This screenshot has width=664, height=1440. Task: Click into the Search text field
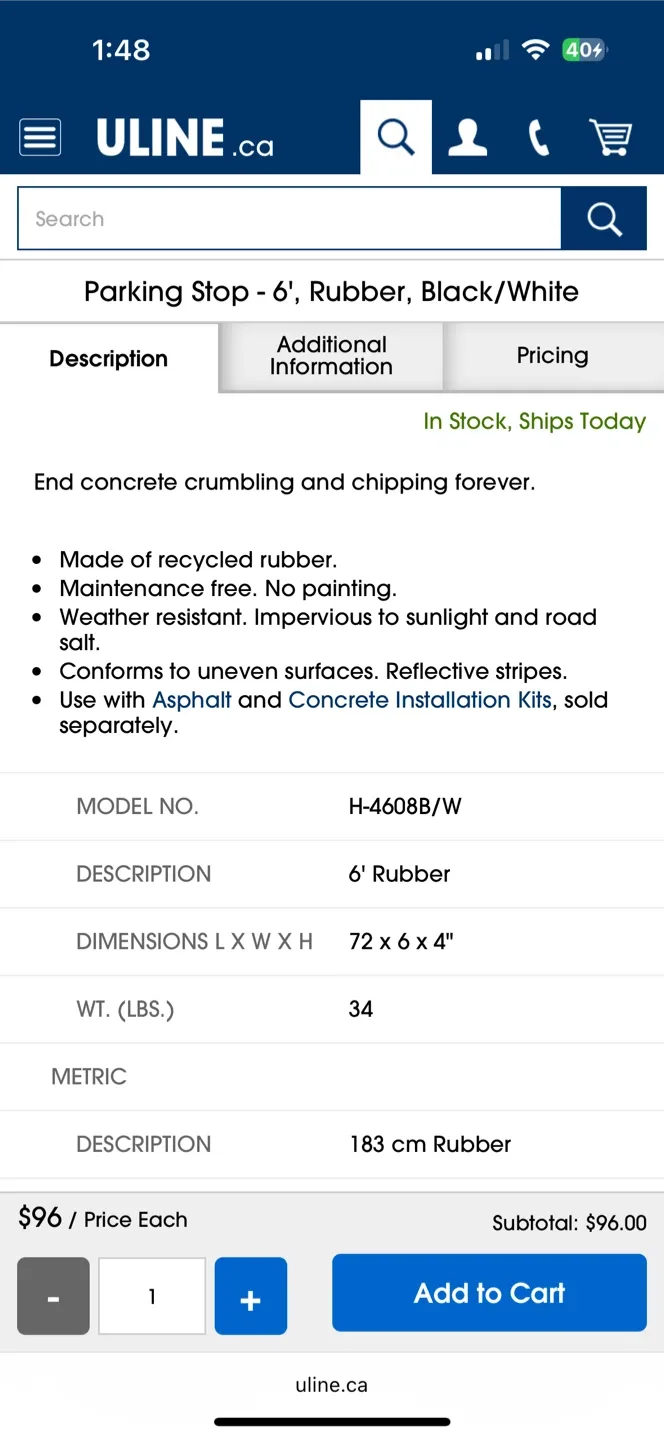pos(289,218)
